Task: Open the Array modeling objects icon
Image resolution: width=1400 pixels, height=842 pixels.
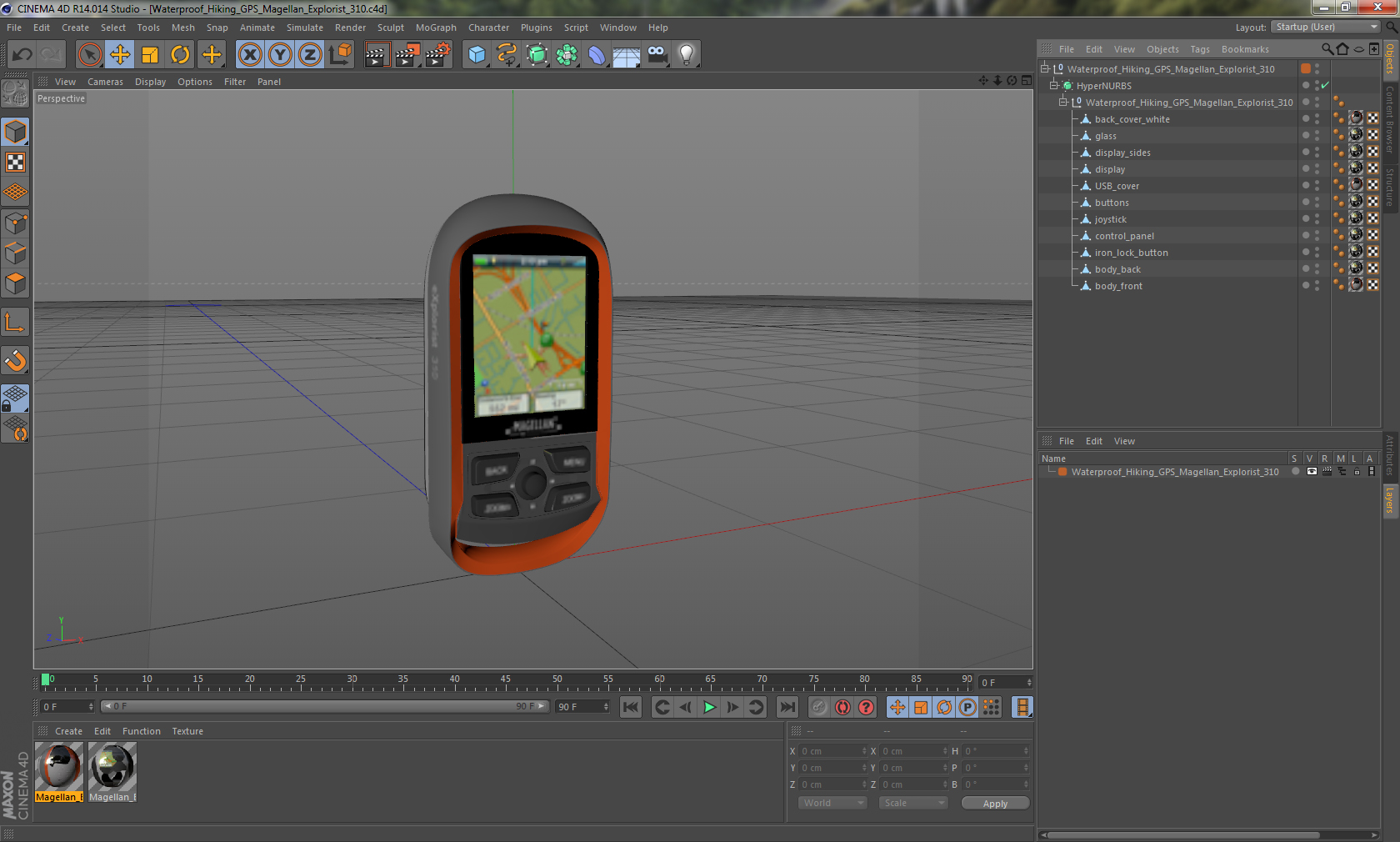Action: click(567, 55)
